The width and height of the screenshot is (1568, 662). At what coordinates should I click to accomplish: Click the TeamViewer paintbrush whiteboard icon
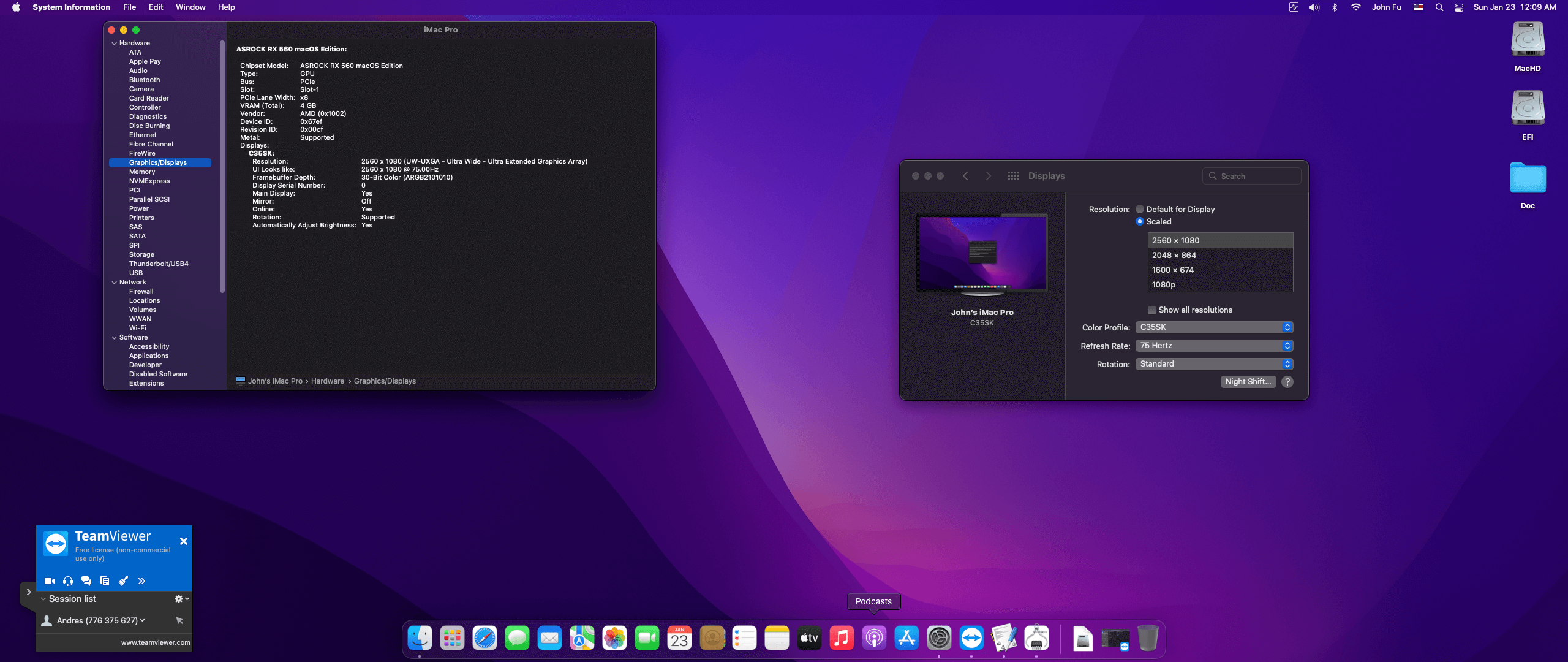(x=123, y=580)
